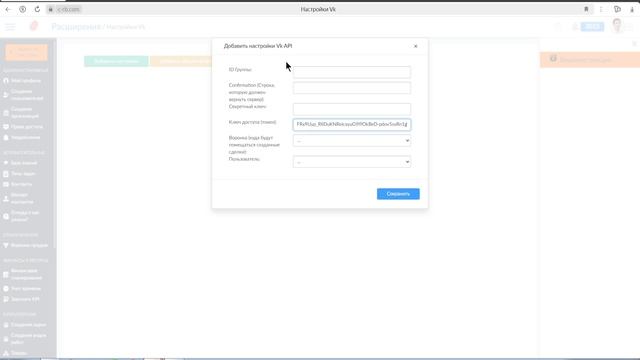Click the shield icon beside Права доступа
The height and width of the screenshot is (360, 640).
coord(6,127)
